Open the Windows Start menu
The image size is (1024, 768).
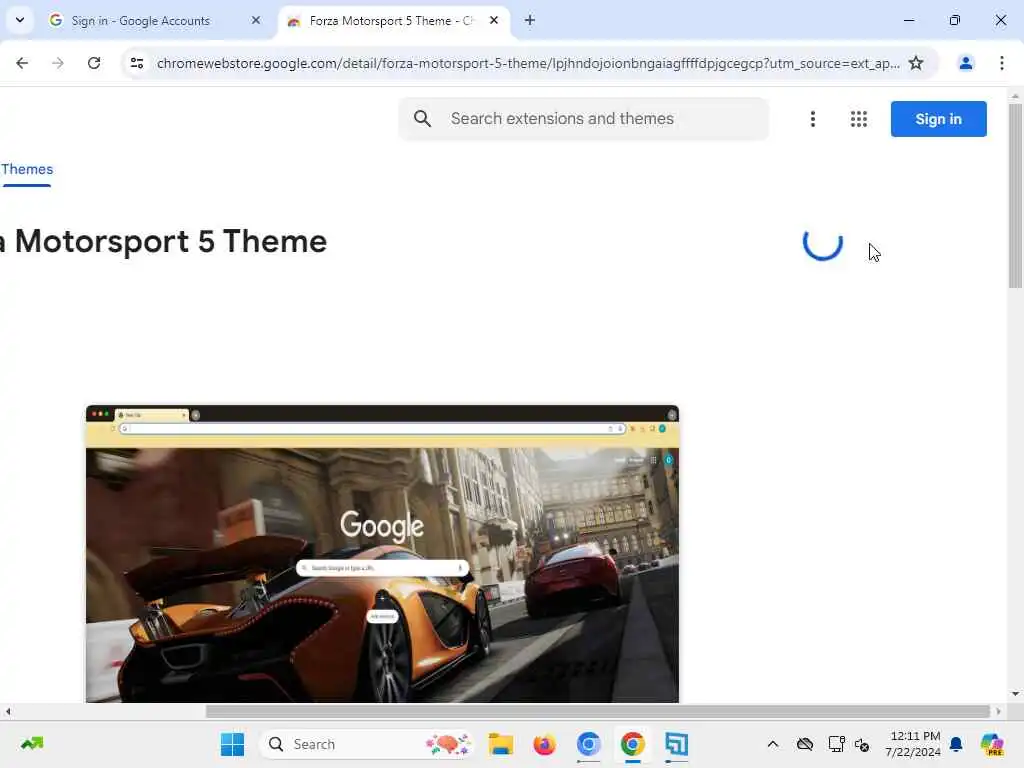232,744
